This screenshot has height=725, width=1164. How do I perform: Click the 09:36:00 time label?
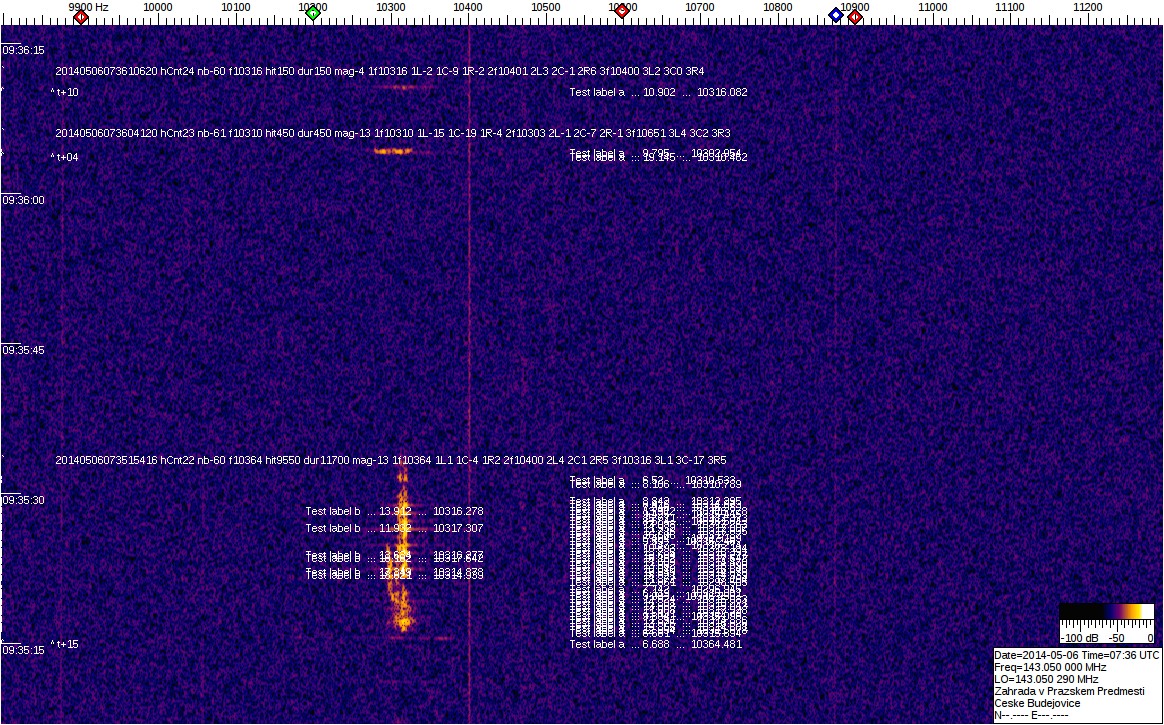pos(23,200)
